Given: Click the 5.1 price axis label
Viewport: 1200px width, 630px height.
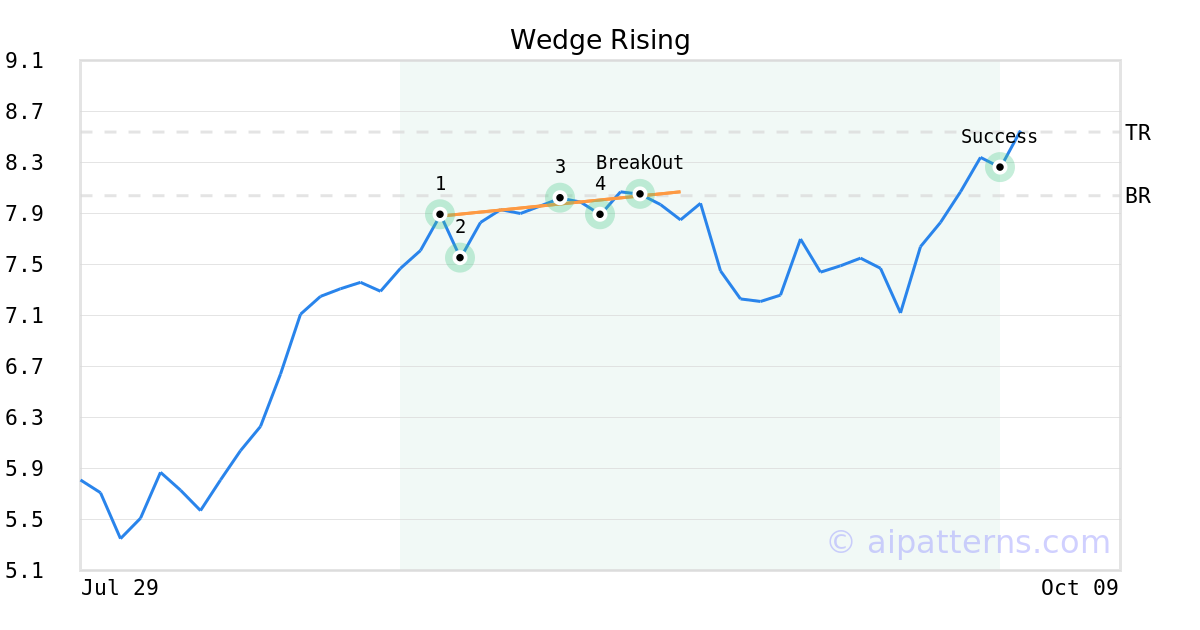Looking at the screenshot, I should click(x=24, y=571).
